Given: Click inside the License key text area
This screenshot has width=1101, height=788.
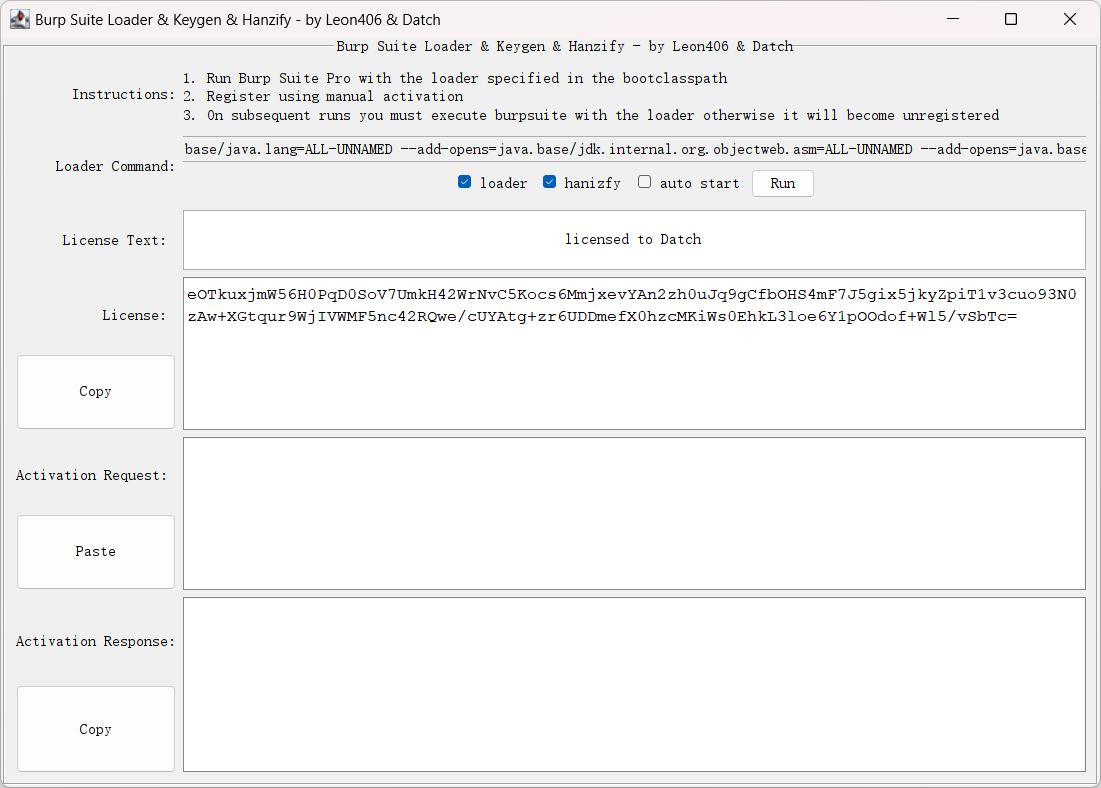Looking at the screenshot, I should (x=634, y=353).
